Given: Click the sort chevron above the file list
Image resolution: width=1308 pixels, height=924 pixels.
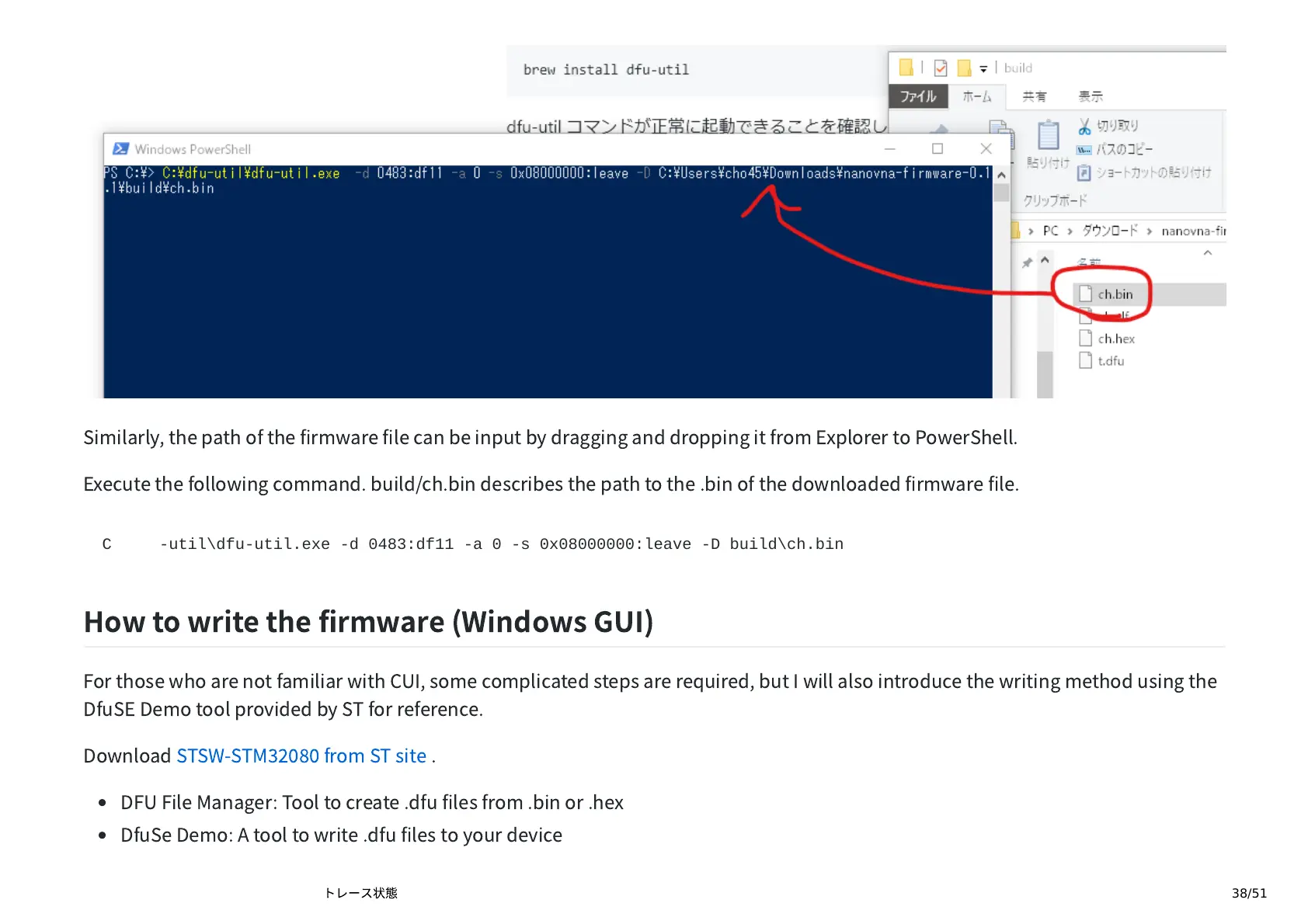Looking at the screenshot, I should (x=1207, y=253).
